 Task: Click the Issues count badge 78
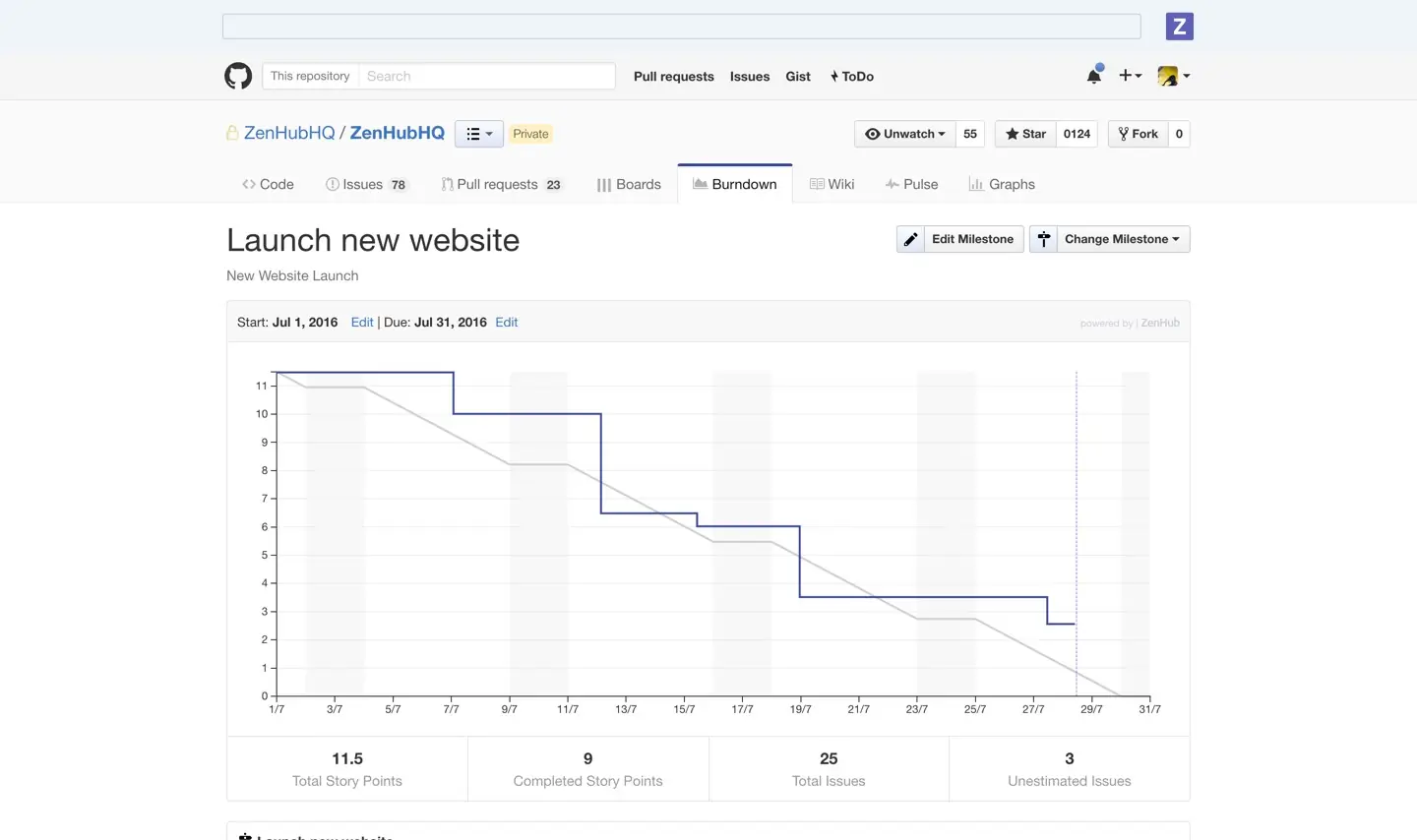[x=399, y=185]
